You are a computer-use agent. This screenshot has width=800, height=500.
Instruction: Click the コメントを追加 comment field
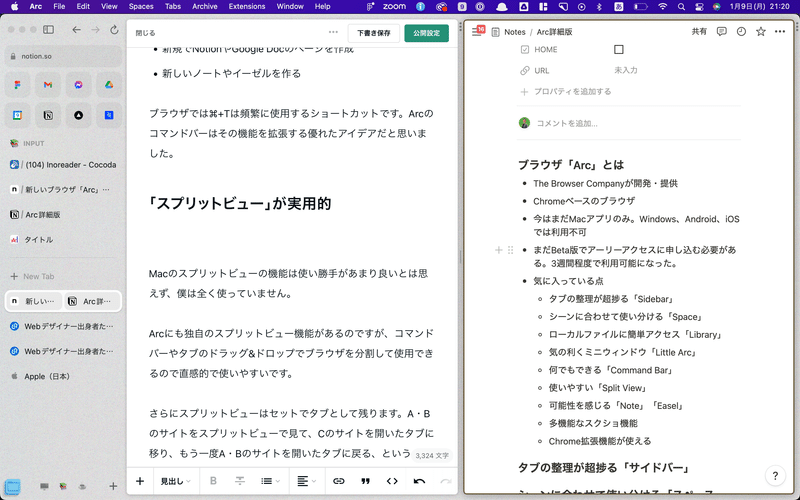[567, 123]
